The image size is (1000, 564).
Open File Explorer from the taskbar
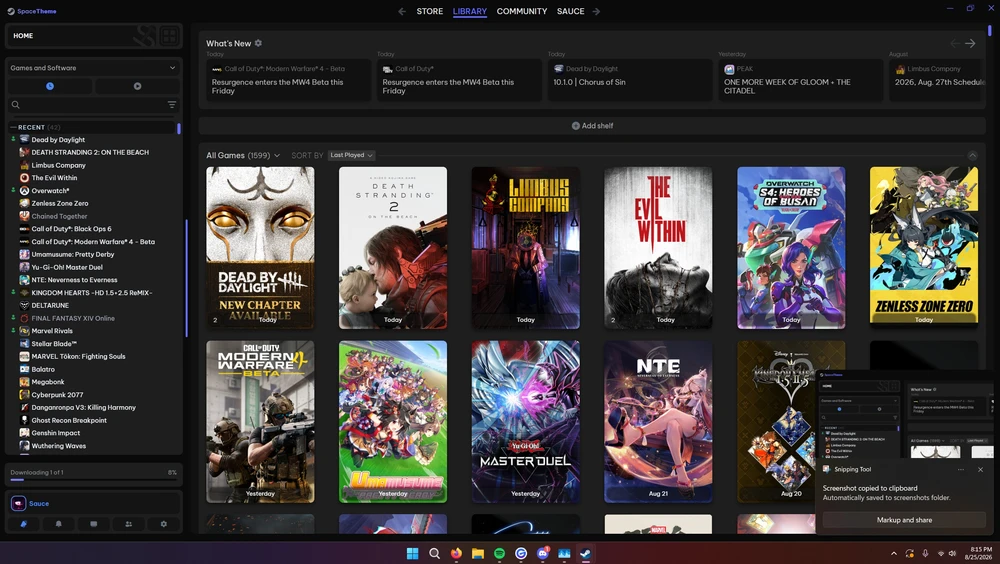point(478,553)
